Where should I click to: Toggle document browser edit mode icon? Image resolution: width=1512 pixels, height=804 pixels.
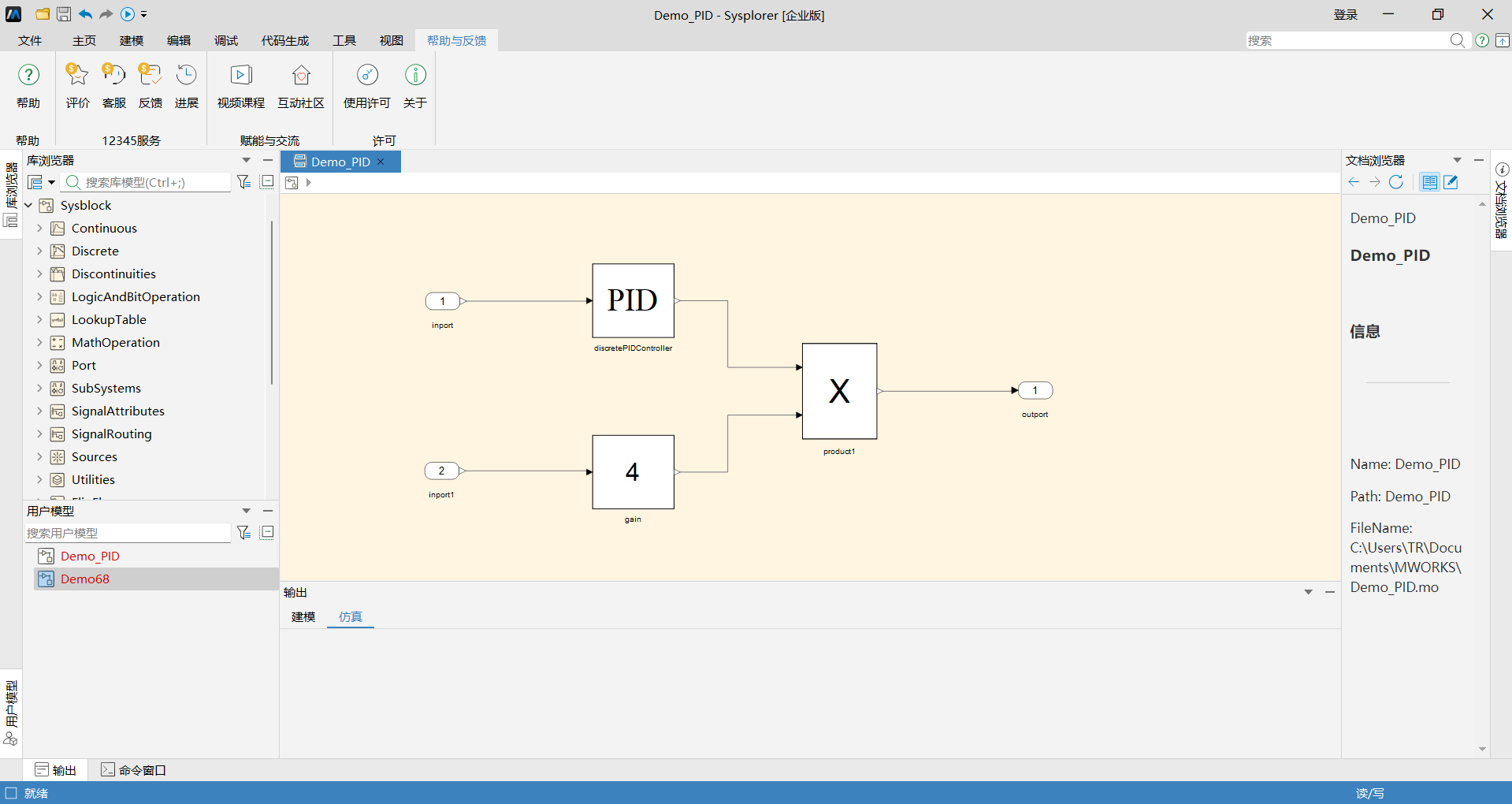click(1451, 182)
